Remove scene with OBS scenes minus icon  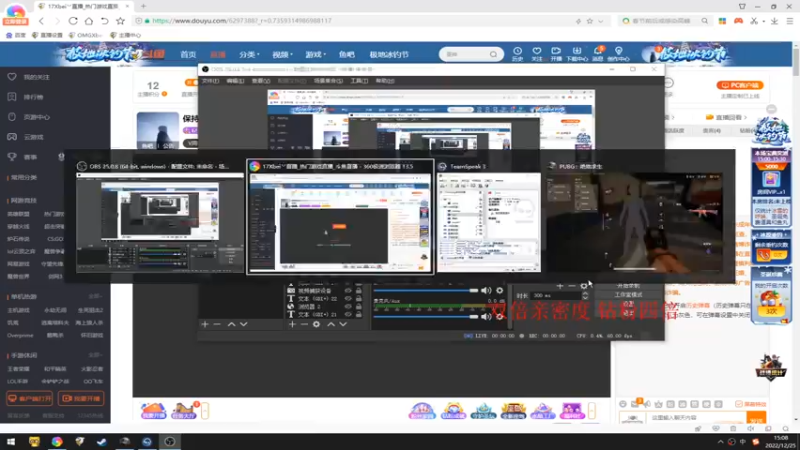click(217, 324)
